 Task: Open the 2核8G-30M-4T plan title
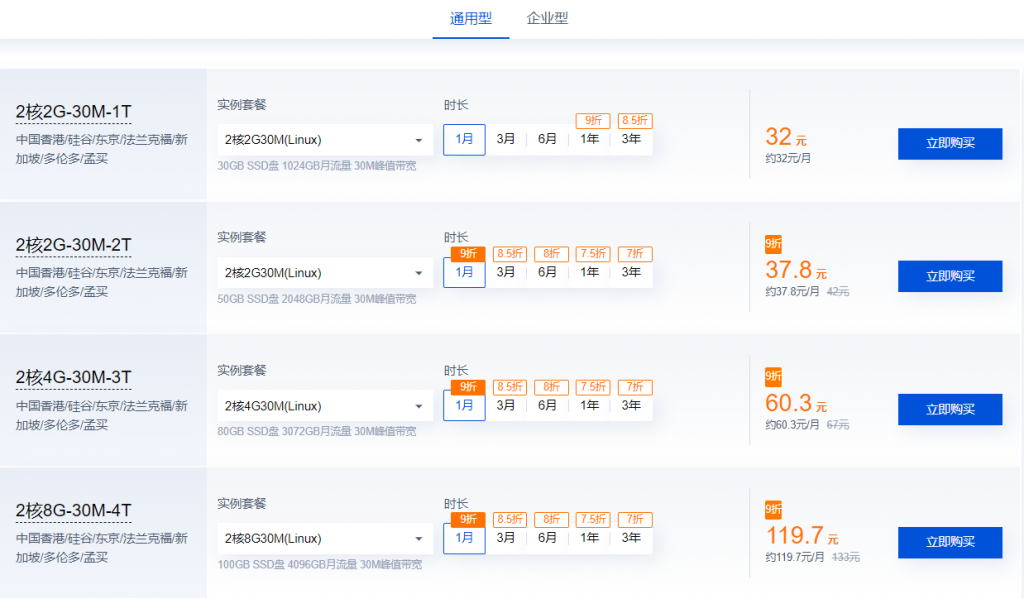pos(73,511)
